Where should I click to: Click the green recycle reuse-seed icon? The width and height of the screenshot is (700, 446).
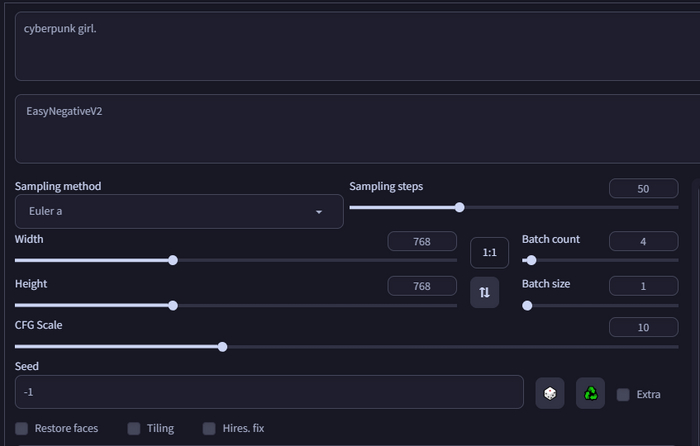pyautogui.click(x=591, y=394)
